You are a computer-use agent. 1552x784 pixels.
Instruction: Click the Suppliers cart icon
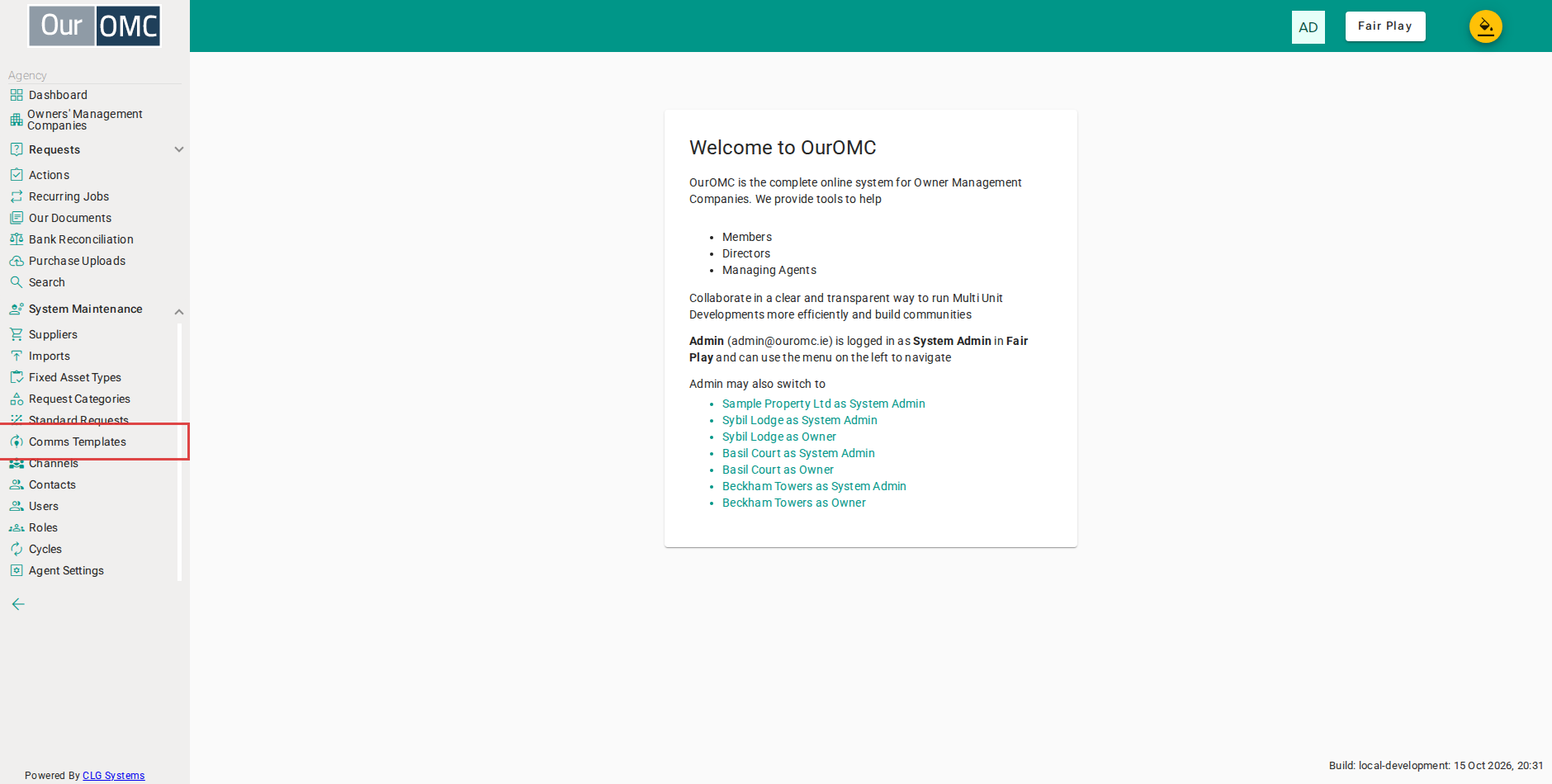pyautogui.click(x=17, y=334)
